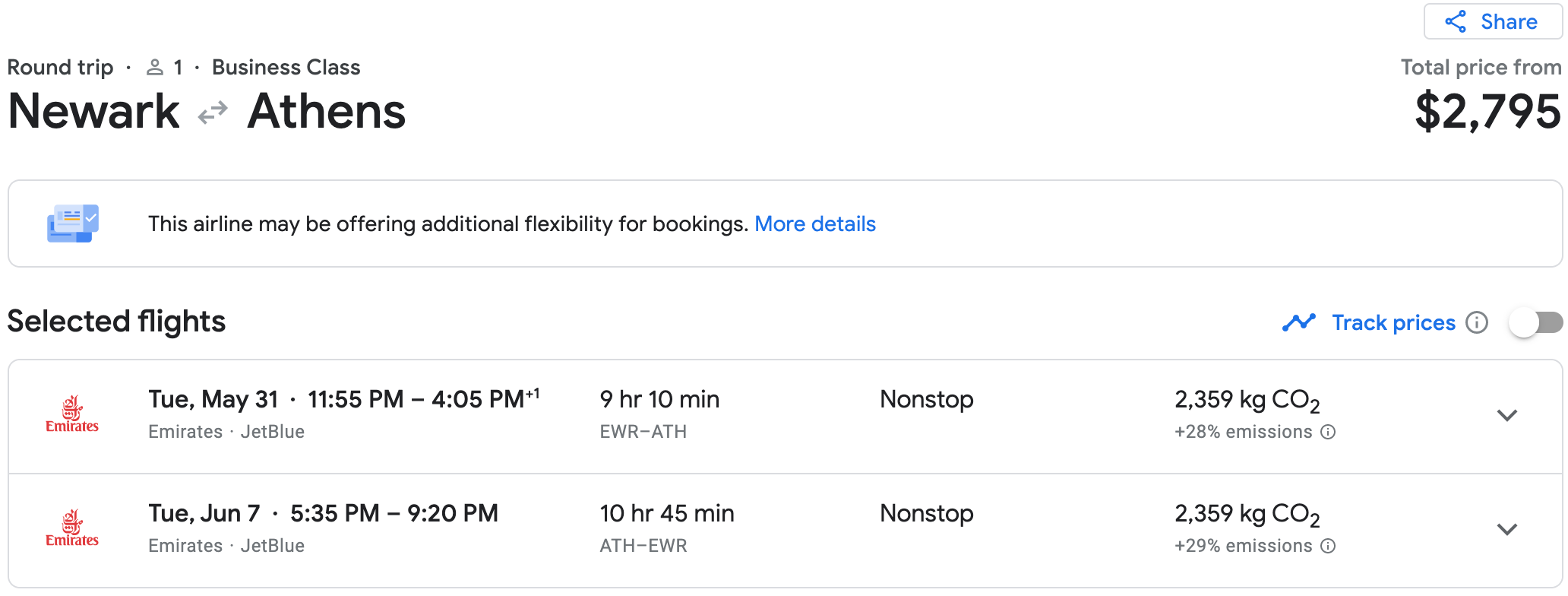Click Nonstop on the May 31 flight

tap(927, 399)
